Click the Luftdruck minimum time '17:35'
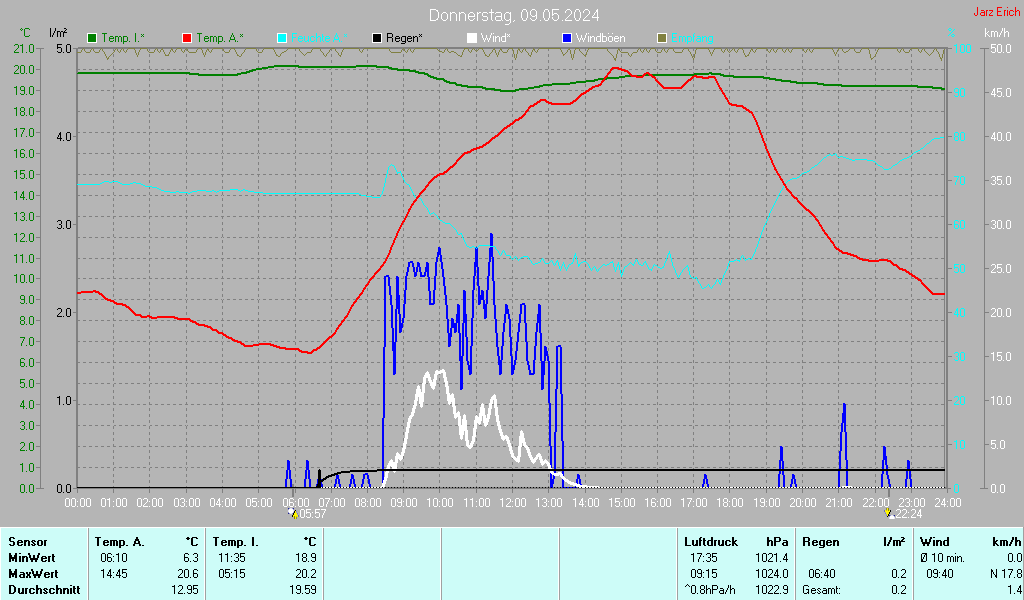 click(x=704, y=558)
